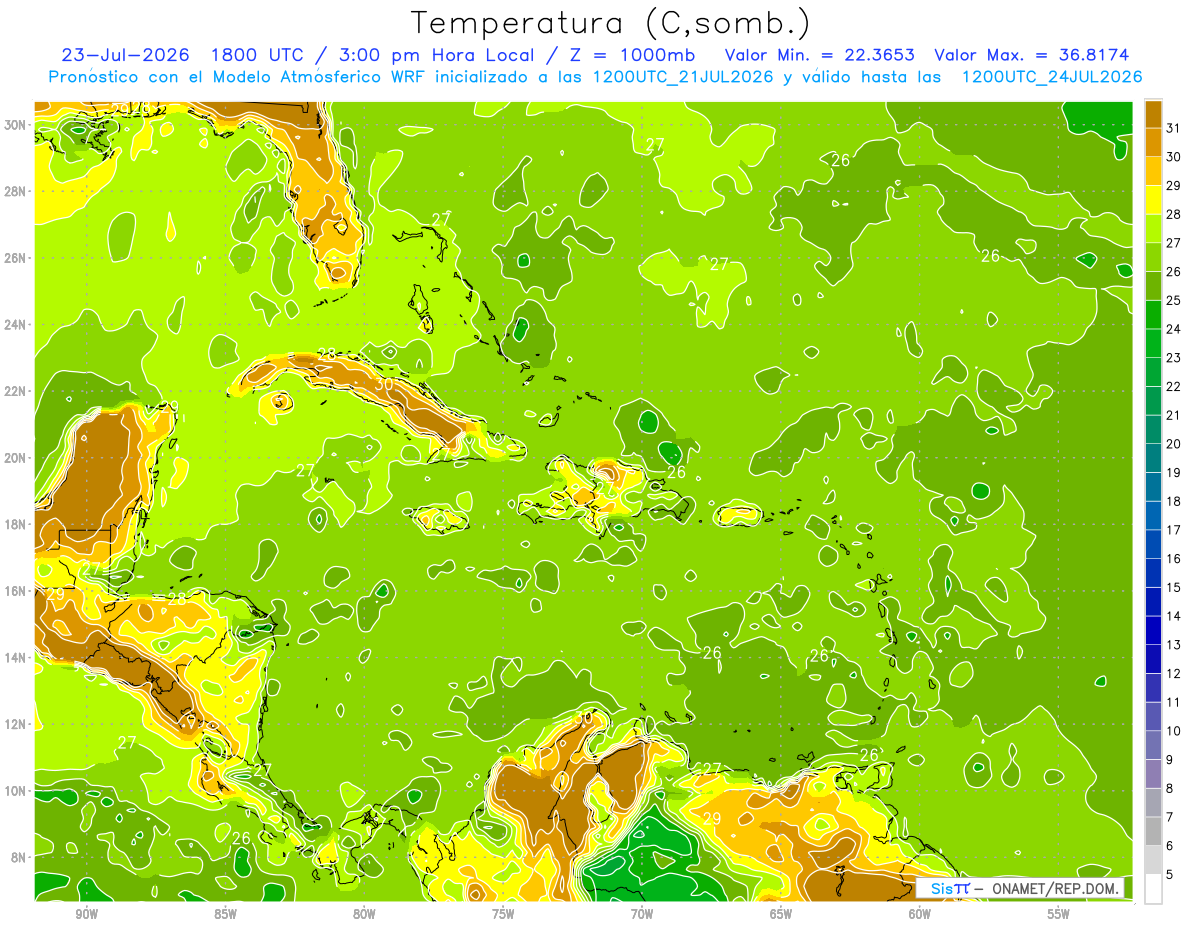Pick the dark brown swatch above legend 31
1200x927 pixels.
pos(1153,114)
